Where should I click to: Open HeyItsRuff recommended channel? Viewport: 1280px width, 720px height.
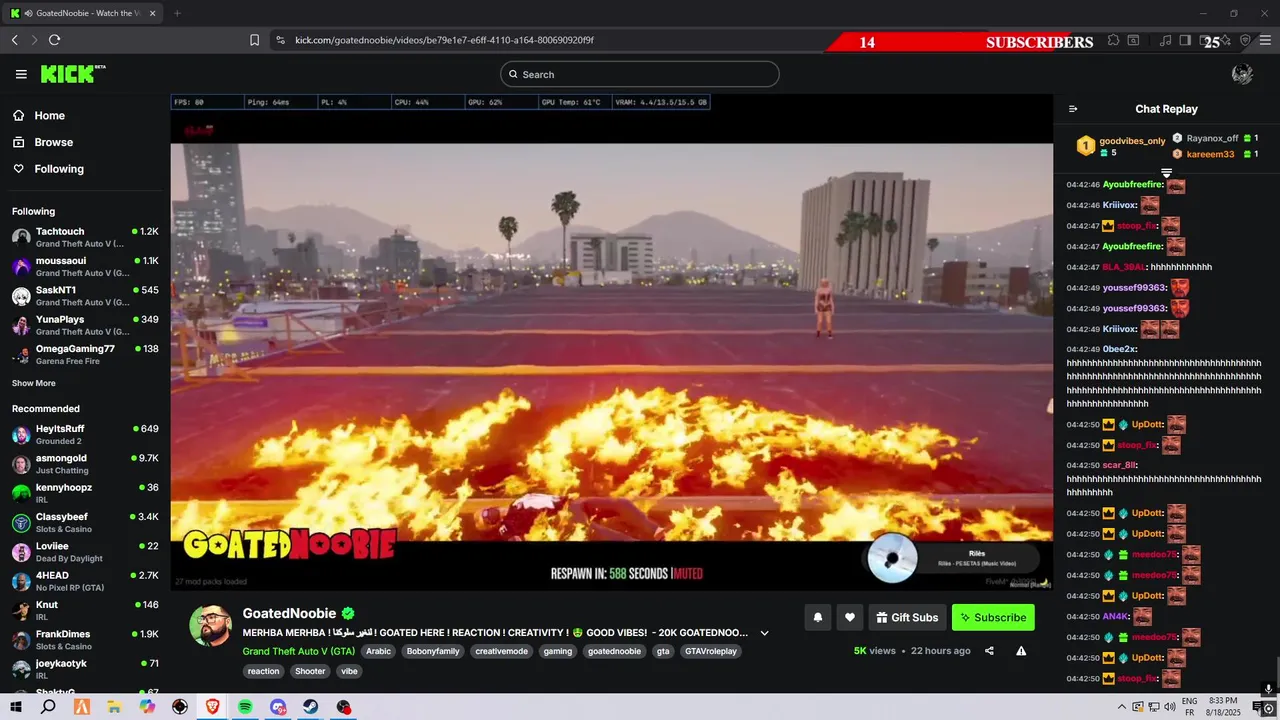coord(85,434)
